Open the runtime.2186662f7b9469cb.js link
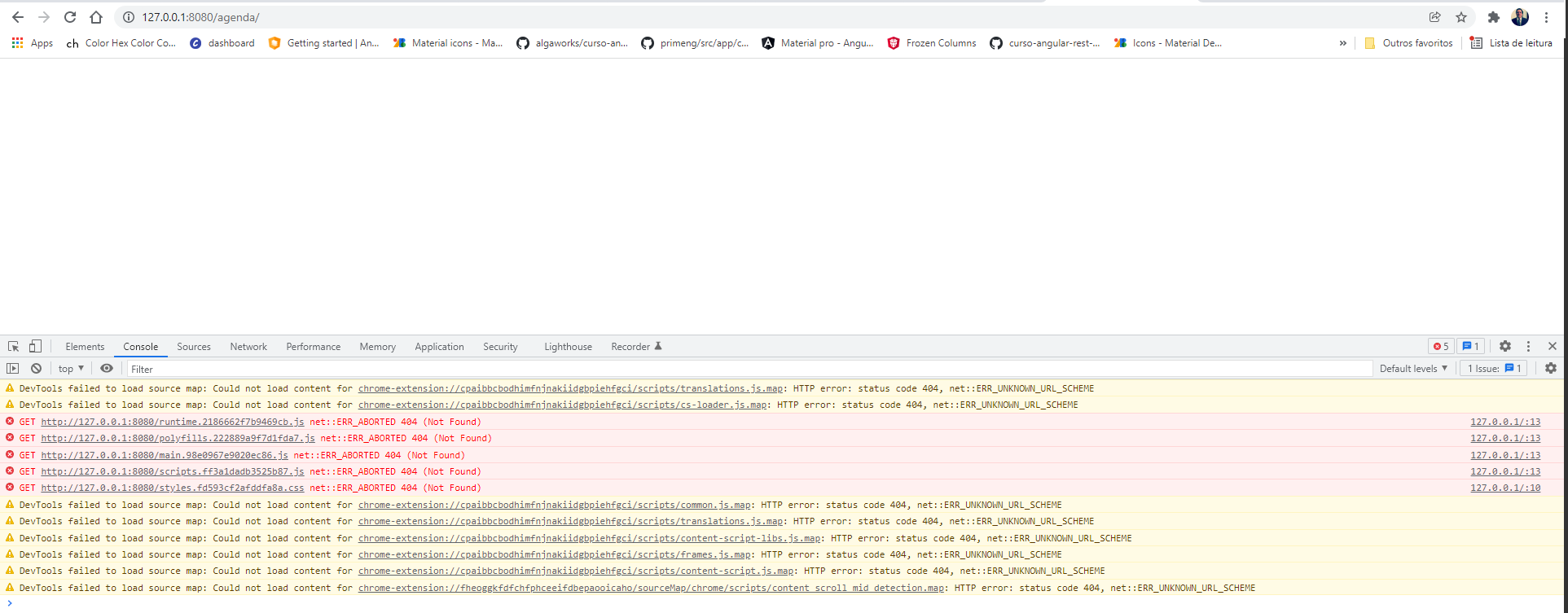Viewport: 1568px width, 613px height. point(173,422)
